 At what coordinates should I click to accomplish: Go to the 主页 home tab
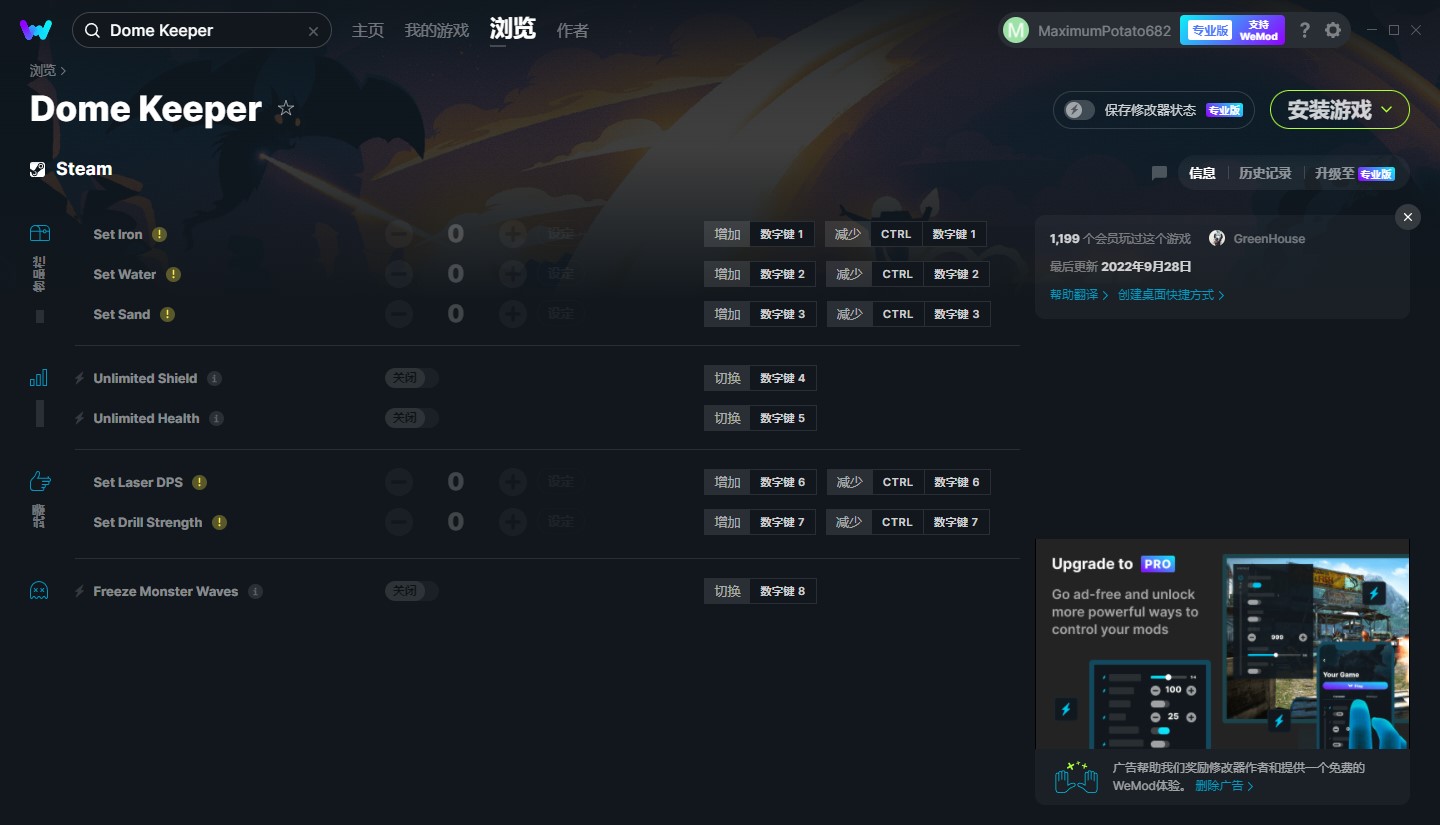pyautogui.click(x=368, y=30)
